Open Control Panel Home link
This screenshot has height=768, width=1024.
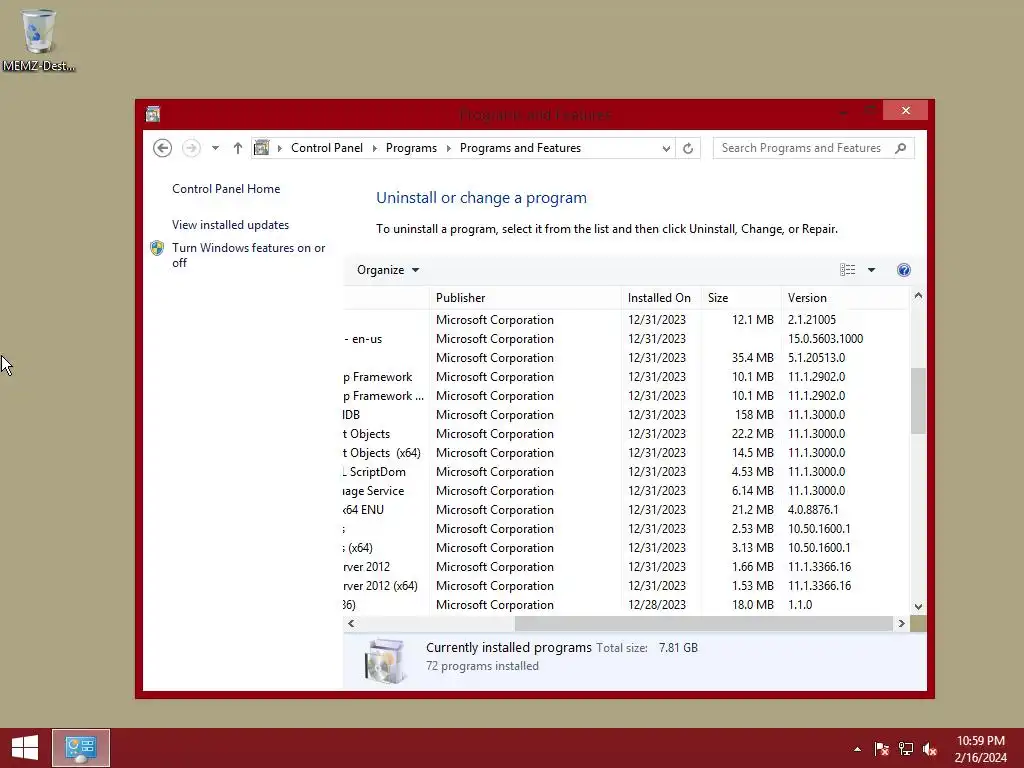tap(226, 189)
